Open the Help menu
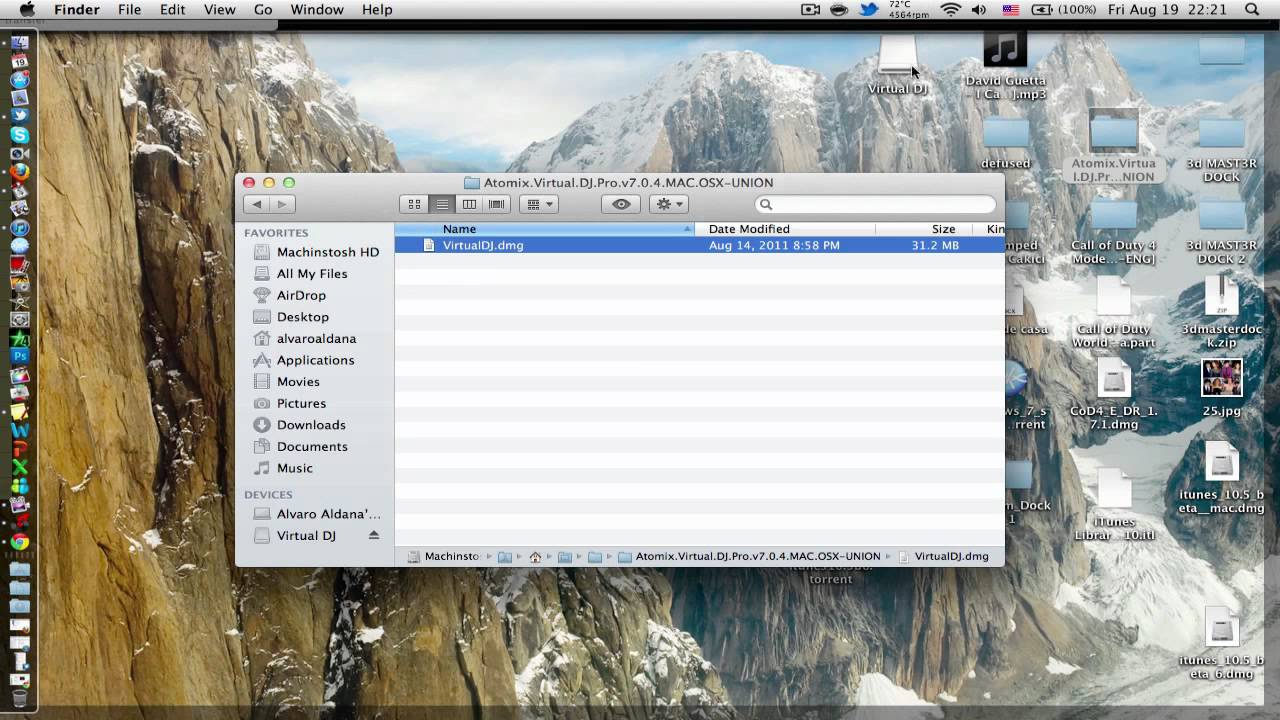 (377, 10)
